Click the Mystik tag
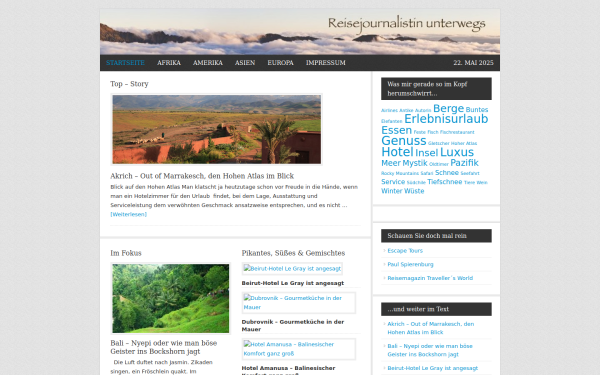600x375 pixels. click(x=415, y=163)
